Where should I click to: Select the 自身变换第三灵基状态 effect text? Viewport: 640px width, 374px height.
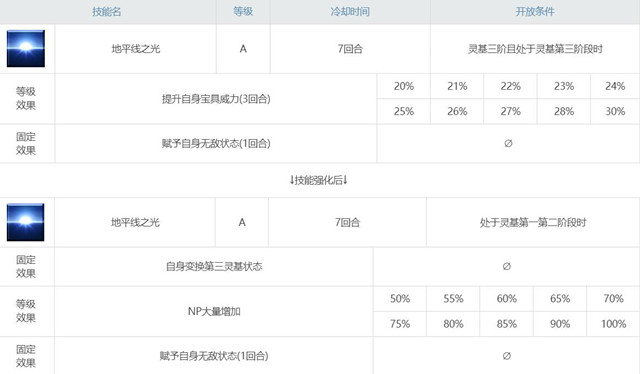[214, 267]
